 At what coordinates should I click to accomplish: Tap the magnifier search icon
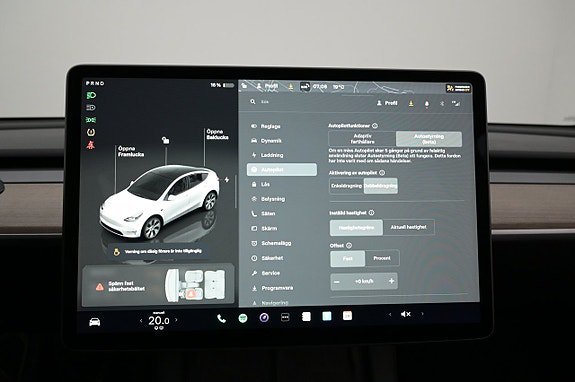tap(253, 102)
